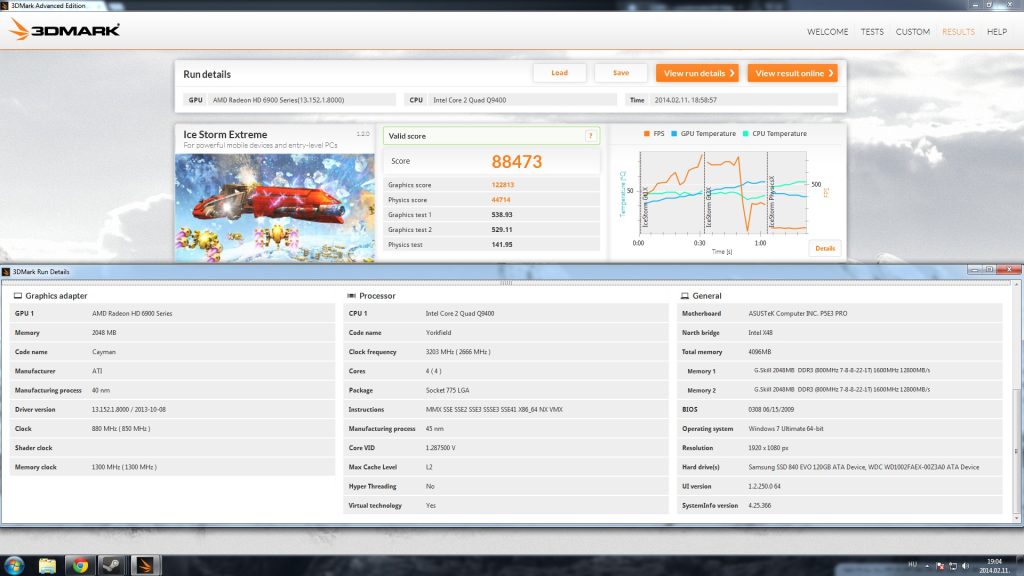Click the taskbar clock
Screen dimensions: 1024x576
(x=994, y=566)
